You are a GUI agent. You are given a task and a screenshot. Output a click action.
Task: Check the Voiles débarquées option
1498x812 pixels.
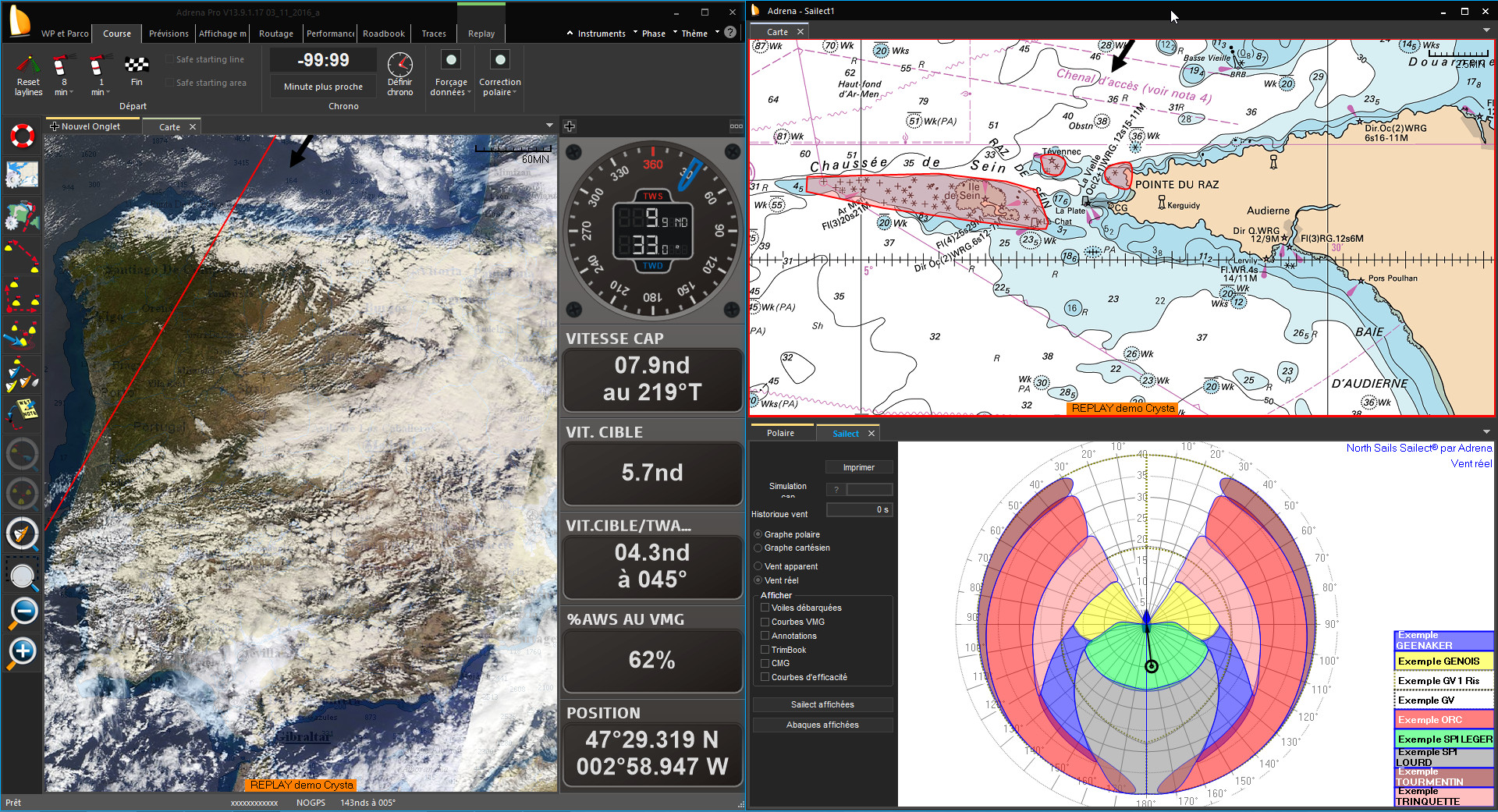click(765, 608)
